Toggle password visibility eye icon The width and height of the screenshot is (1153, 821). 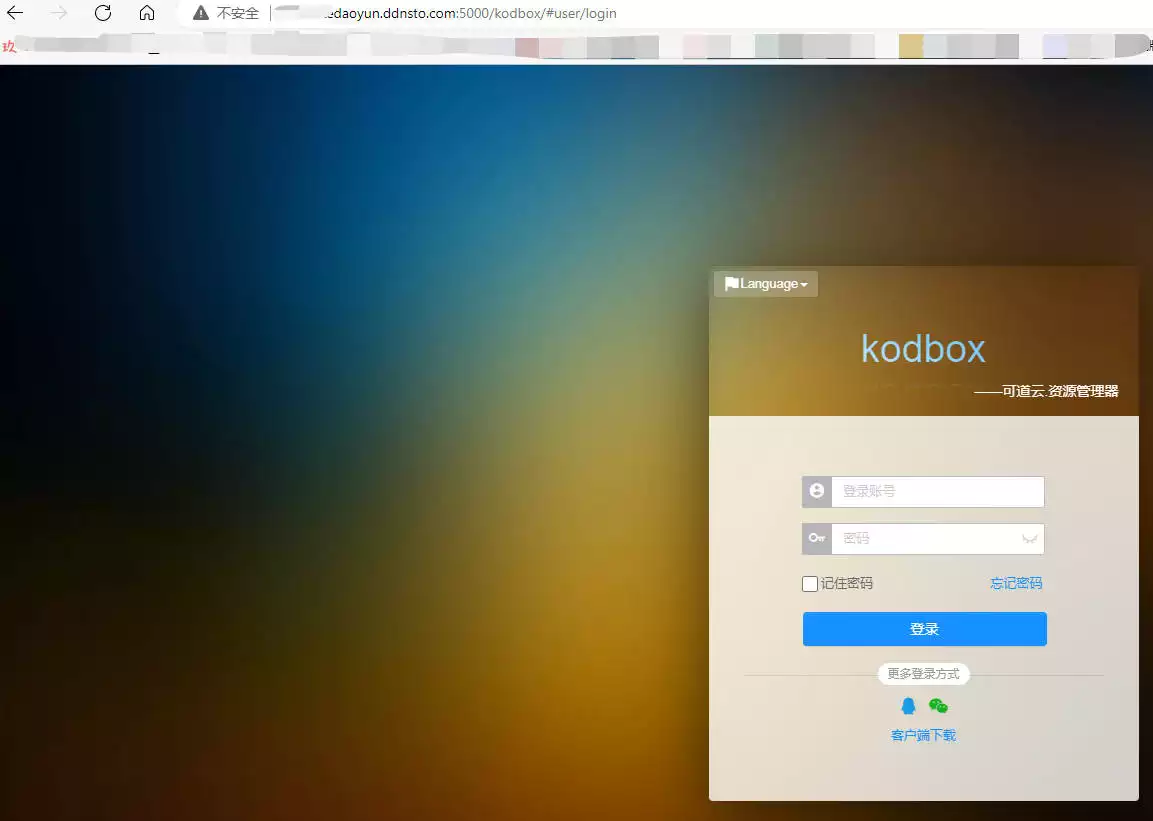(1029, 539)
